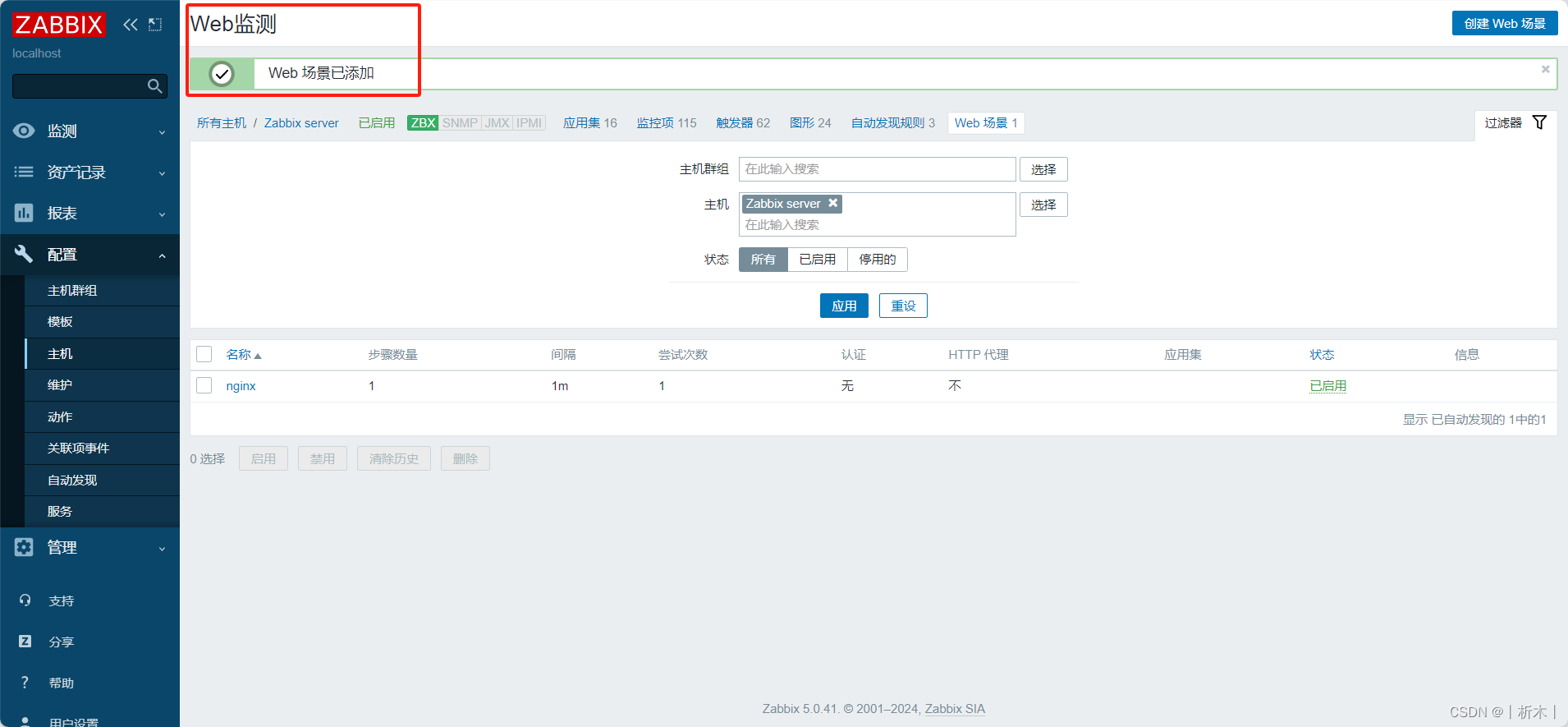Click the 主机群组 search input
The height and width of the screenshot is (727, 1568).
(x=878, y=169)
